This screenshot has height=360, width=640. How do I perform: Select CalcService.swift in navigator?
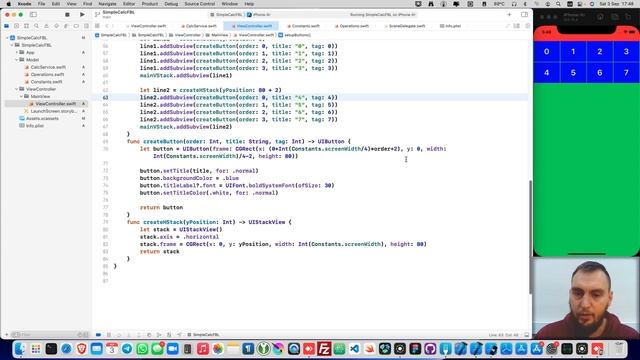(x=48, y=67)
